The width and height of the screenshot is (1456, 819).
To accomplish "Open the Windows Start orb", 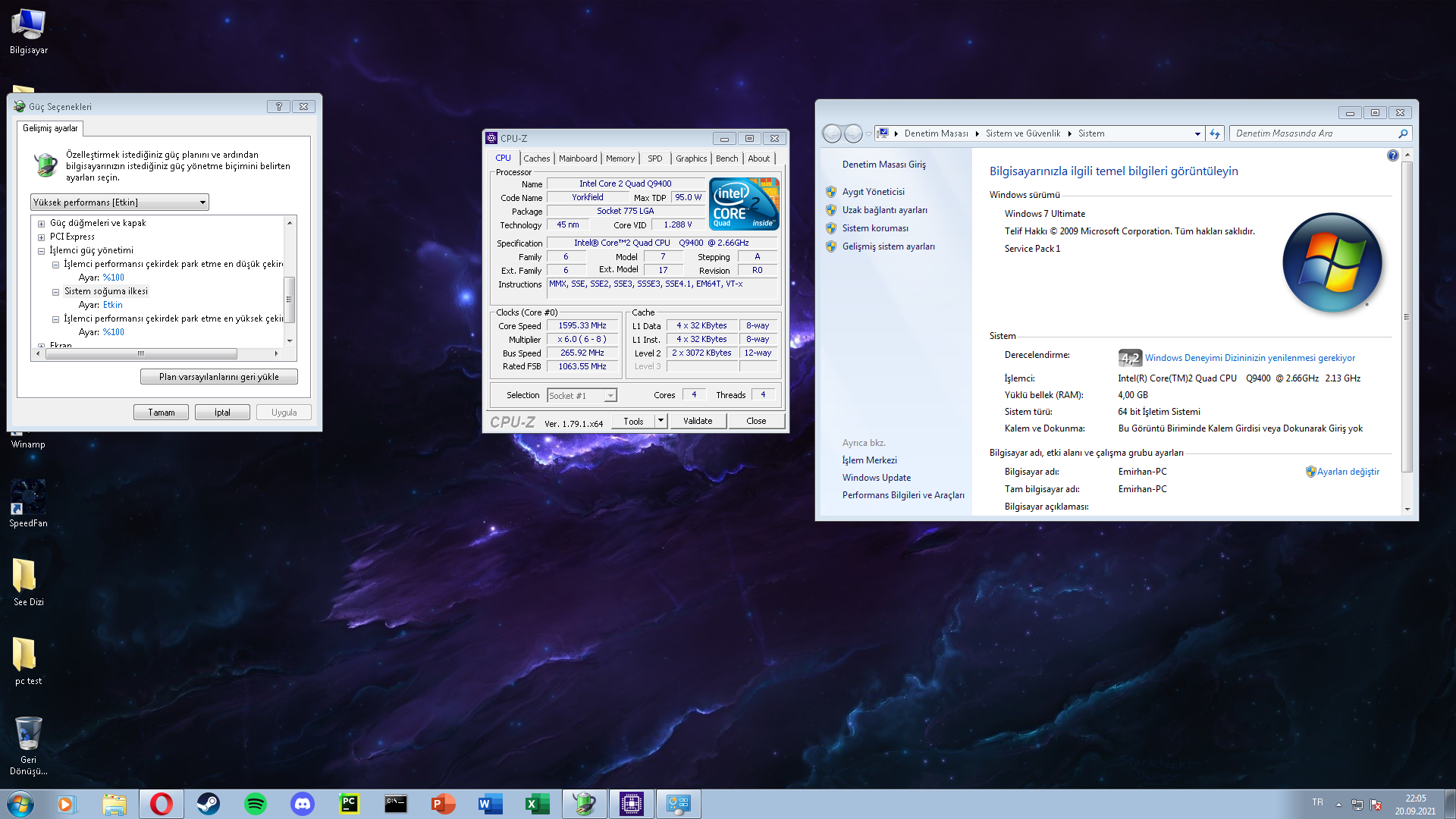I will (x=20, y=804).
